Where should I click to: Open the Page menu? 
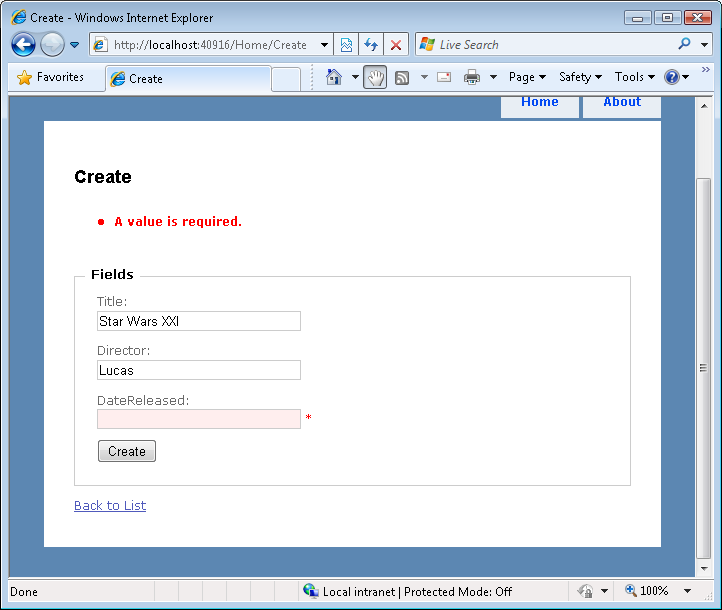click(x=527, y=77)
